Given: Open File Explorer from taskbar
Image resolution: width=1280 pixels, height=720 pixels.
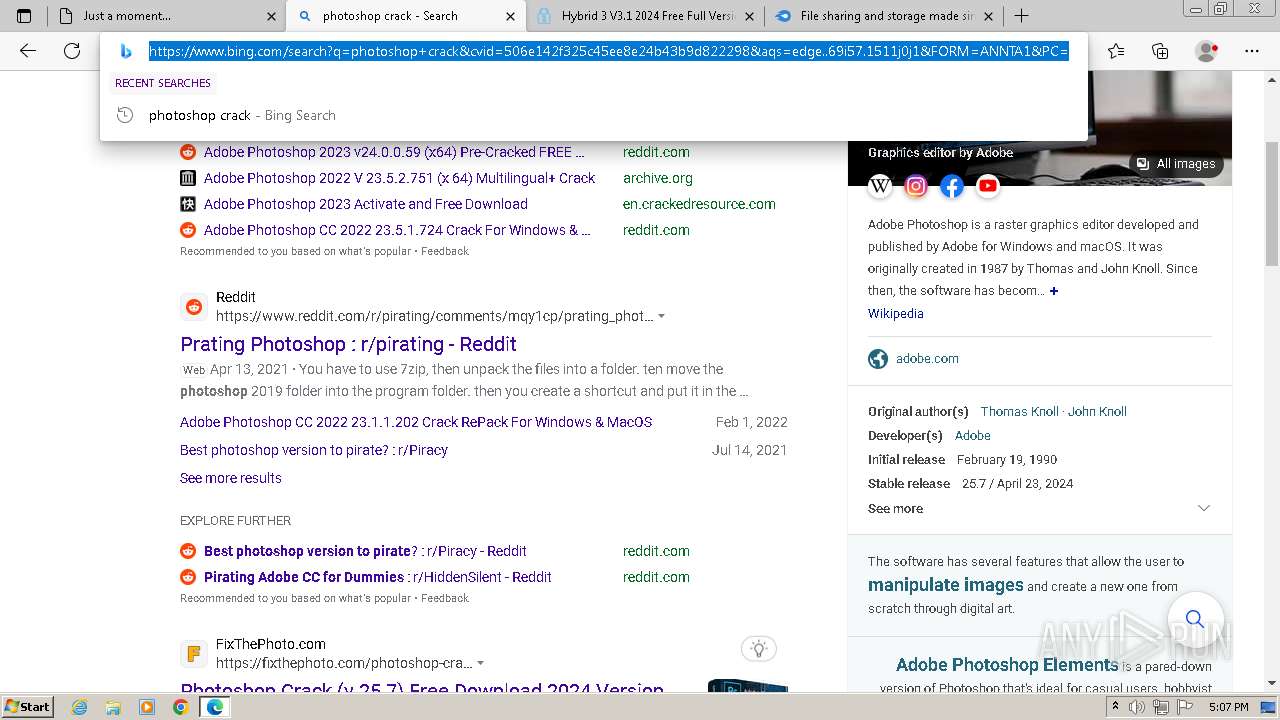Looking at the screenshot, I should pyautogui.click(x=113, y=707).
